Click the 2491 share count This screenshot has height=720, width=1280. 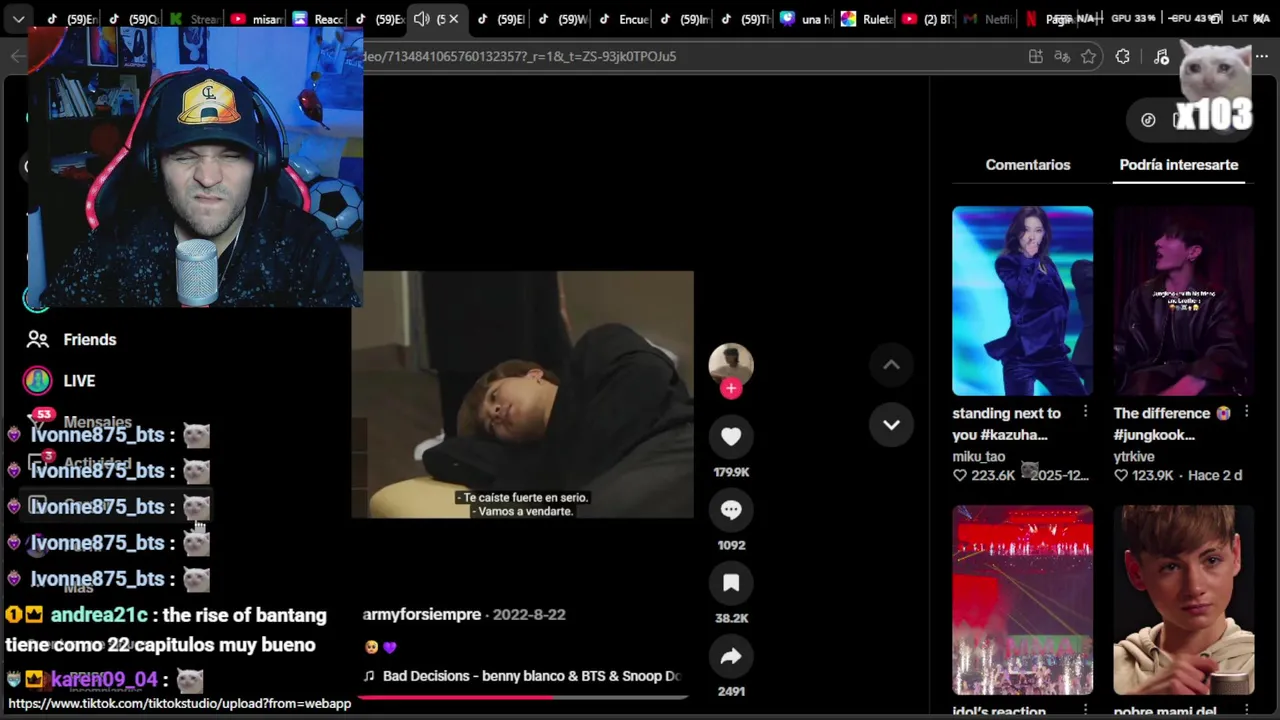tap(731, 691)
